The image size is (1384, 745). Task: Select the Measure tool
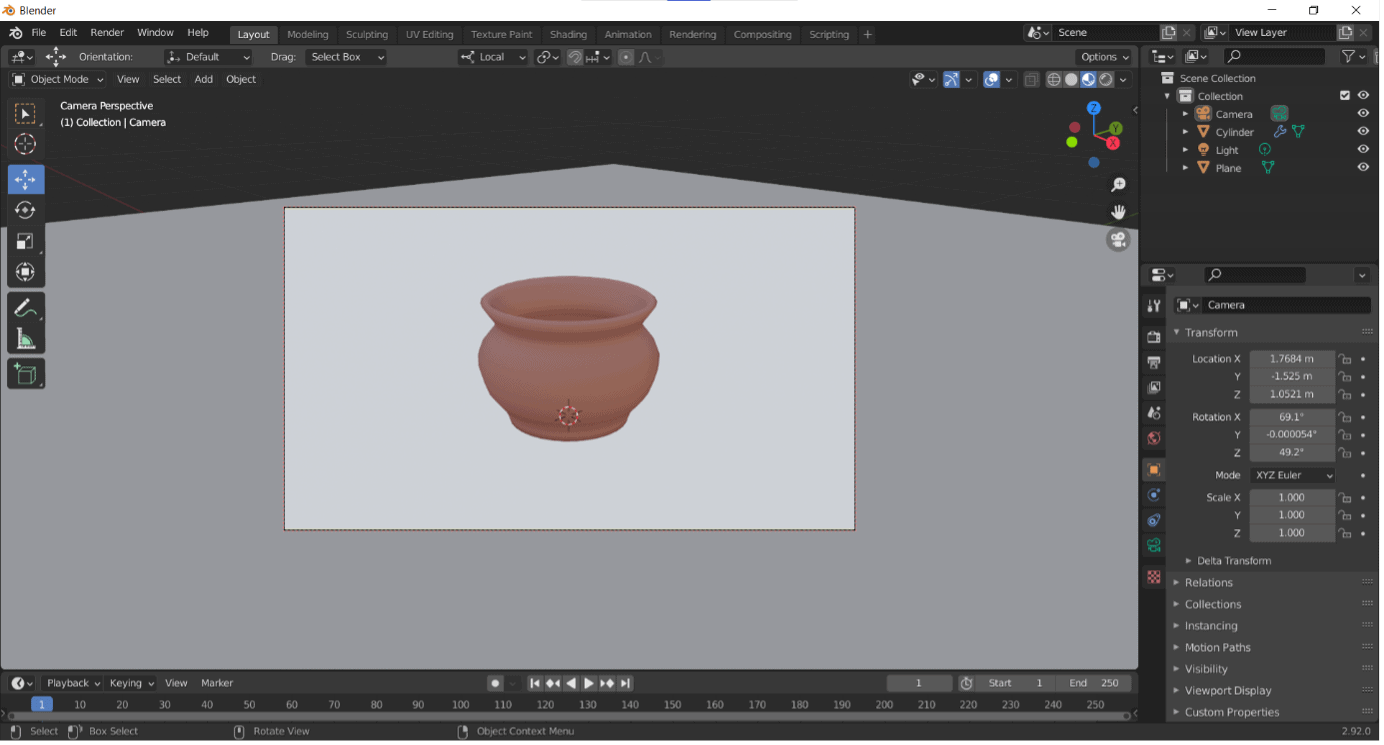coord(26,339)
